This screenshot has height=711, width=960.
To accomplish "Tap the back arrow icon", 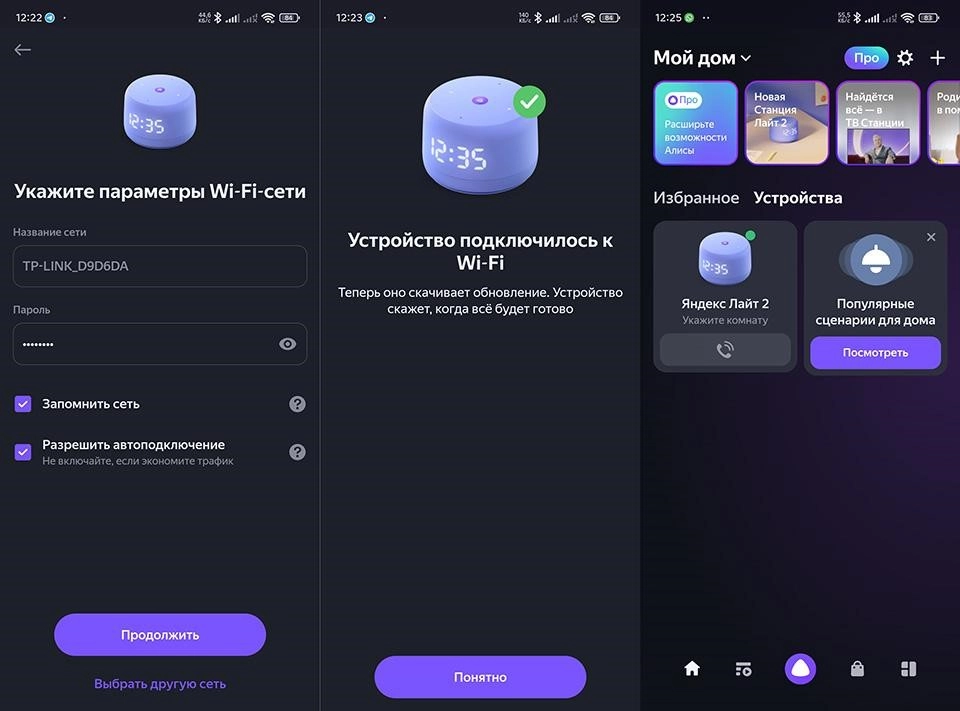I will 23,50.
